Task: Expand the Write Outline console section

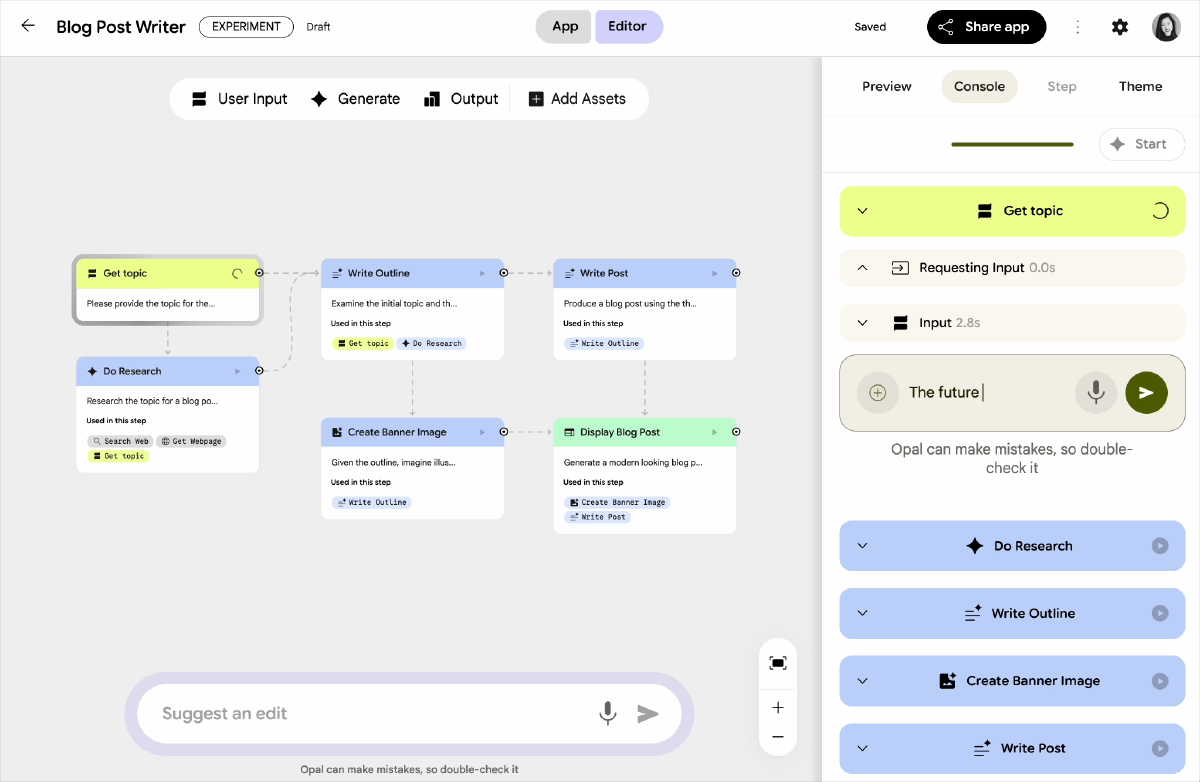Action: point(863,613)
